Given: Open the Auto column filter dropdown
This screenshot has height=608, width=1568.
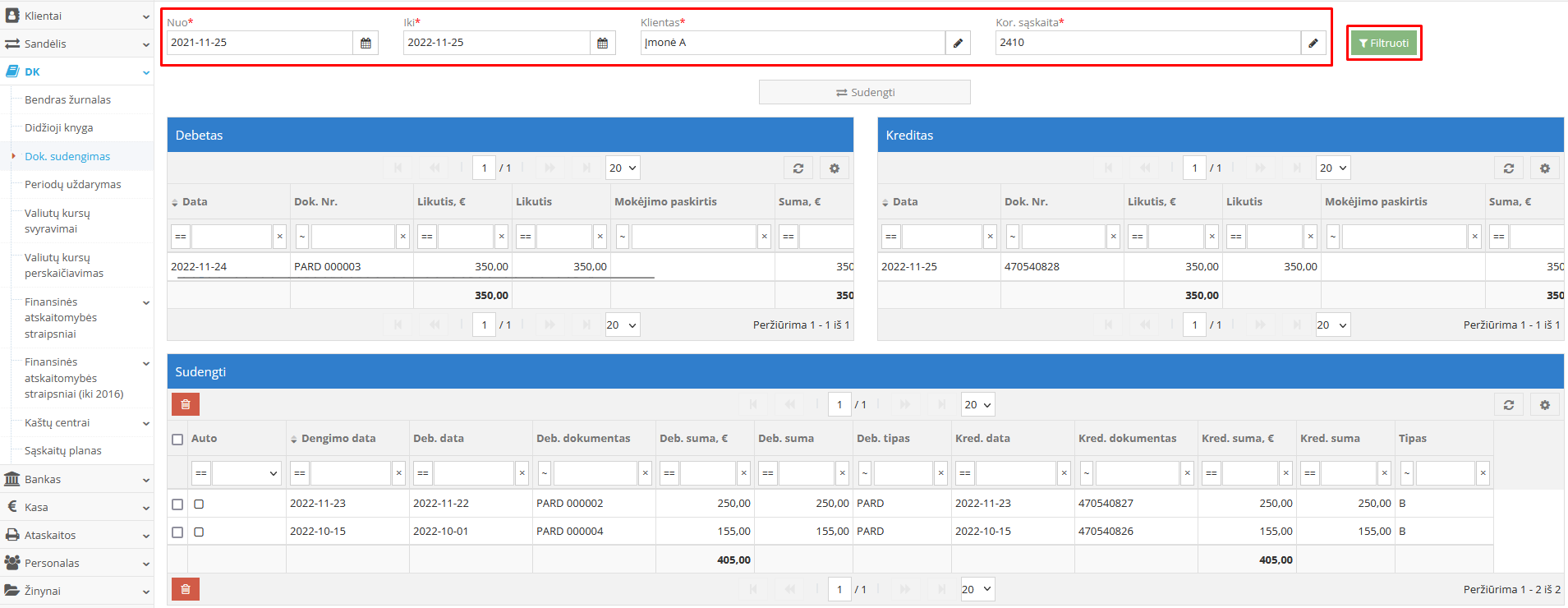Looking at the screenshot, I should 246,473.
